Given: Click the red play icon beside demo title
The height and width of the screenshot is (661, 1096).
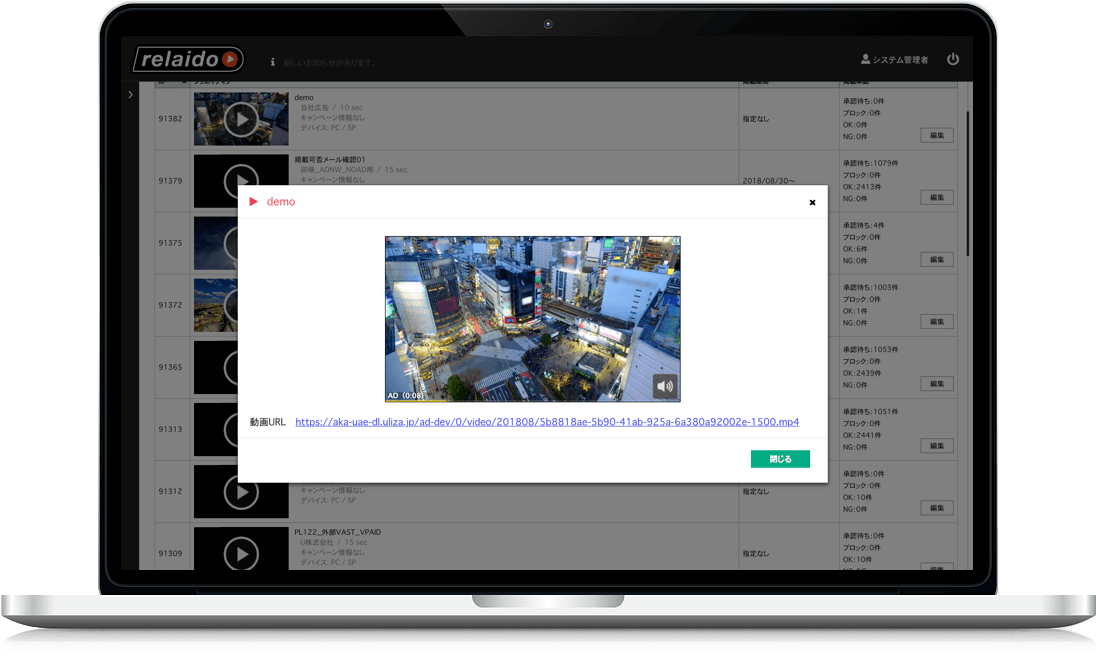Looking at the screenshot, I should click(254, 202).
